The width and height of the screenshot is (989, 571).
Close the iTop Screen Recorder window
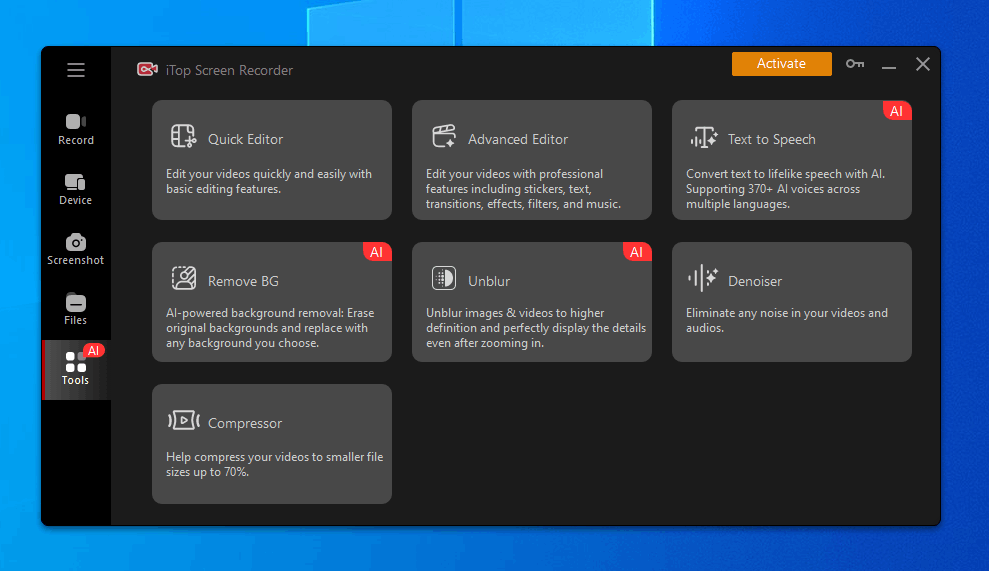click(923, 64)
